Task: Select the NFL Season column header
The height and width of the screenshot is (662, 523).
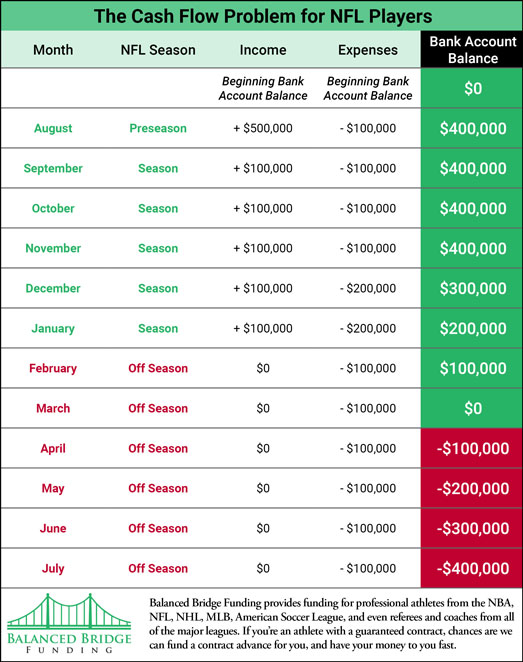Action: click(x=158, y=50)
